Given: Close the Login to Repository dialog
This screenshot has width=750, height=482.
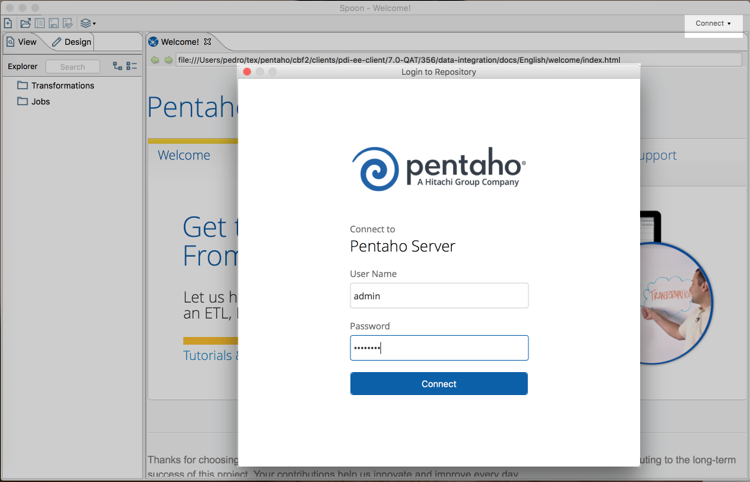Looking at the screenshot, I should tap(247, 72).
